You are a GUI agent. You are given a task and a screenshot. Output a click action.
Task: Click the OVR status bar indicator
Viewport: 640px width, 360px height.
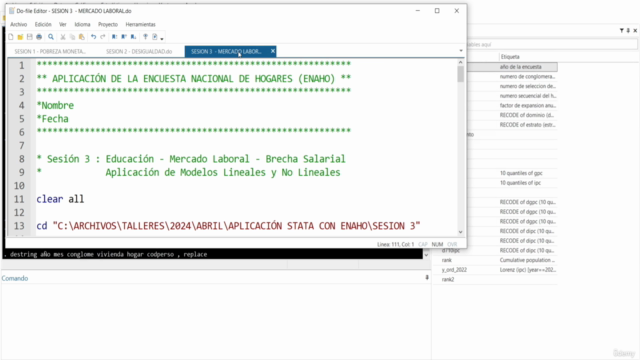tap(452, 244)
